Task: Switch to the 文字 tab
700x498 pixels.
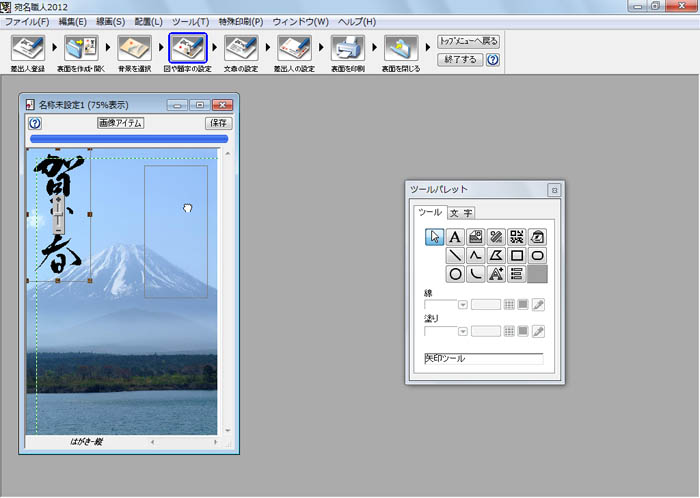Action: (461, 212)
